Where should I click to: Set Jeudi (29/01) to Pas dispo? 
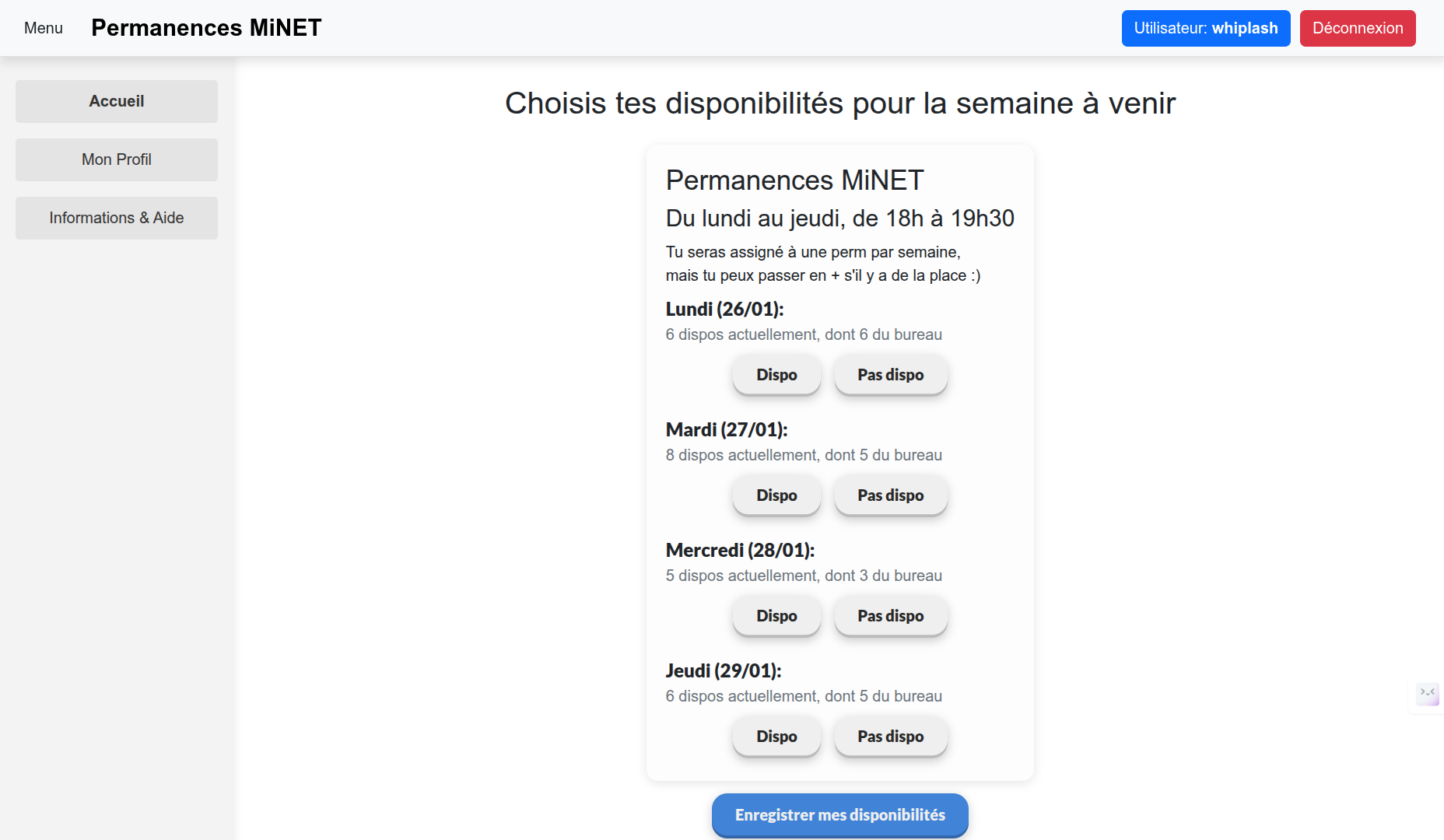(x=890, y=737)
